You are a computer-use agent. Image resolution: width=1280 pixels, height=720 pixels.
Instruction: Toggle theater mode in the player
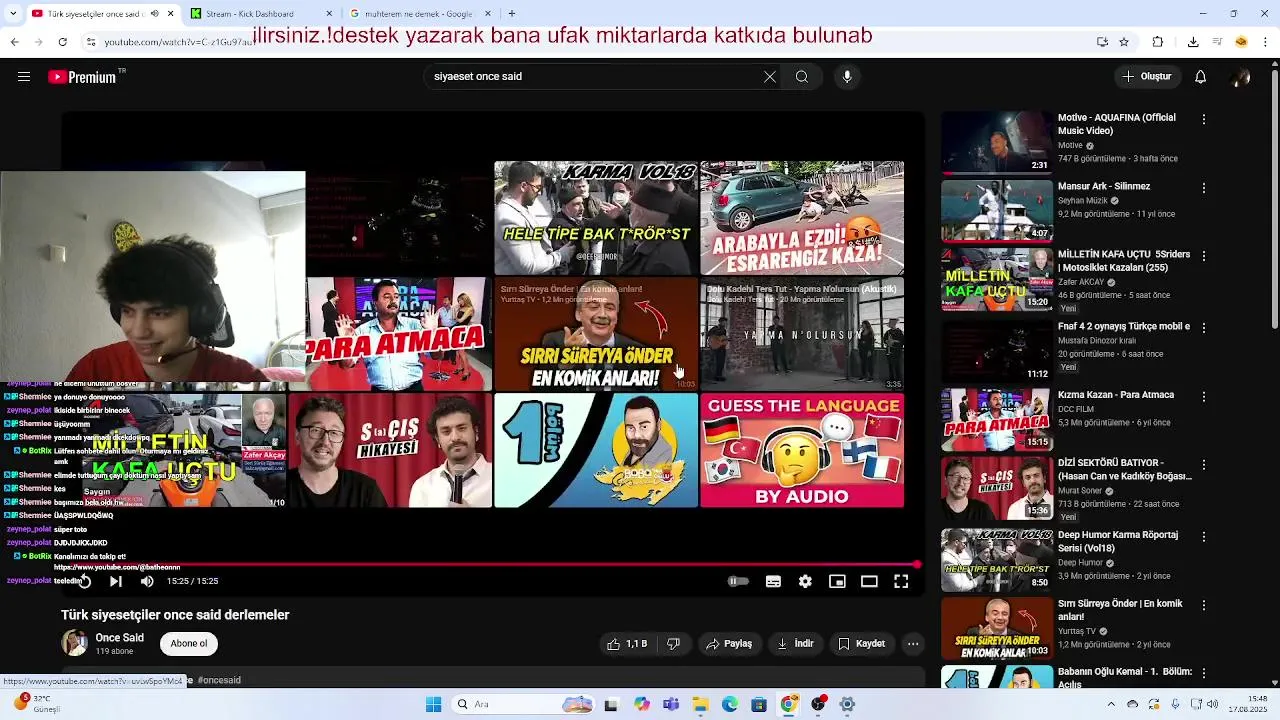(x=869, y=581)
